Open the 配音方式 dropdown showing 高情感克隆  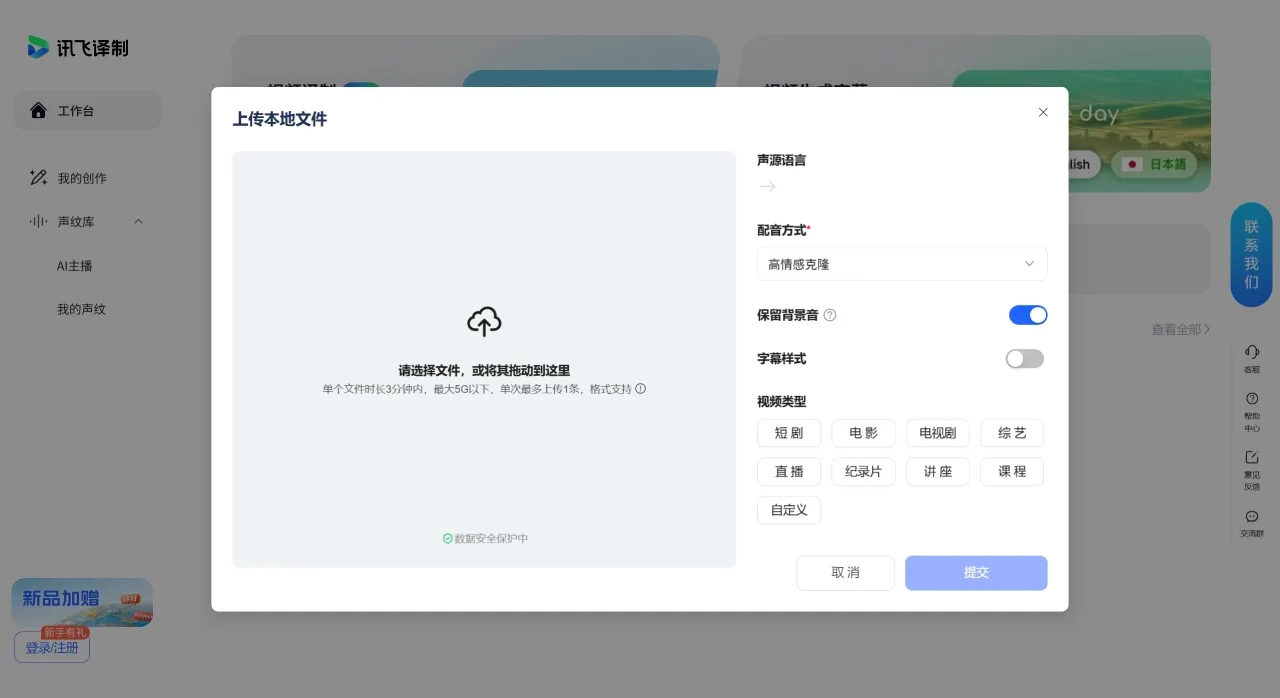point(902,264)
